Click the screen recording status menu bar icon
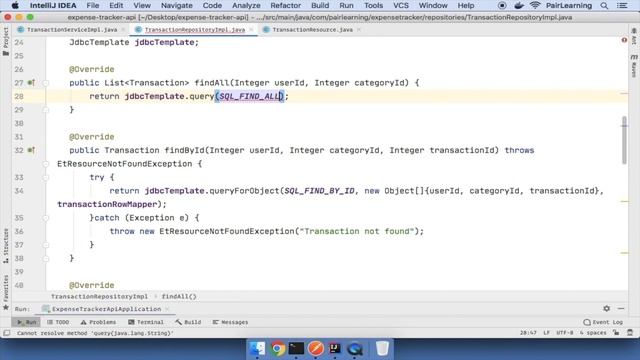 point(502,6)
